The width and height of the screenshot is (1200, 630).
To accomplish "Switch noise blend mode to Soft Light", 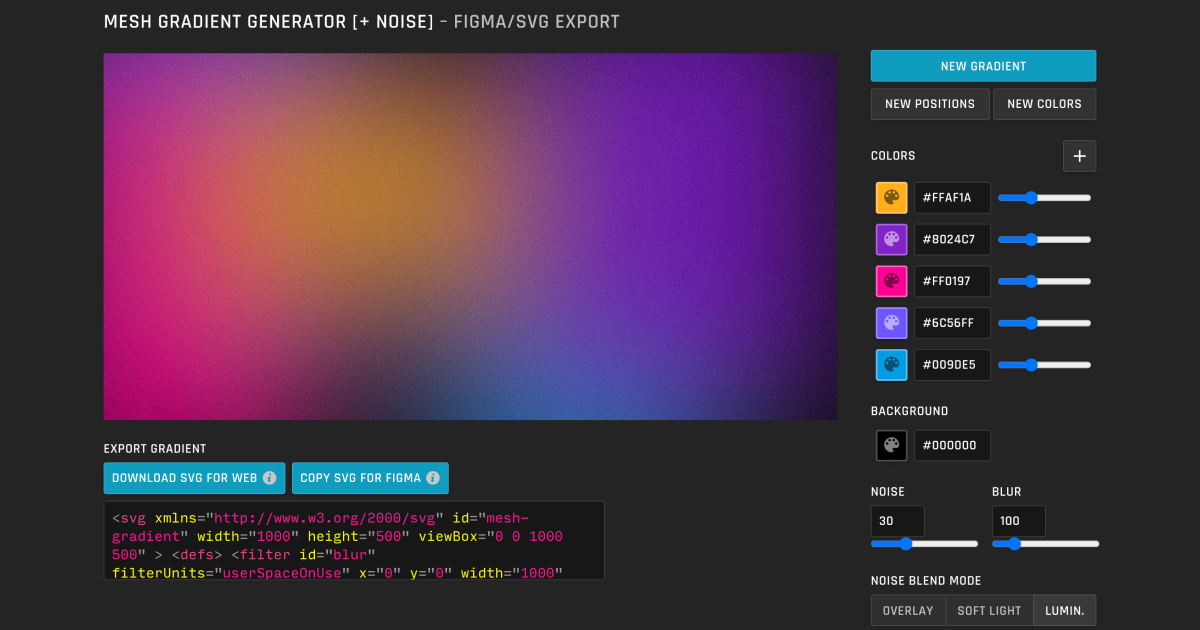I will pos(989,610).
